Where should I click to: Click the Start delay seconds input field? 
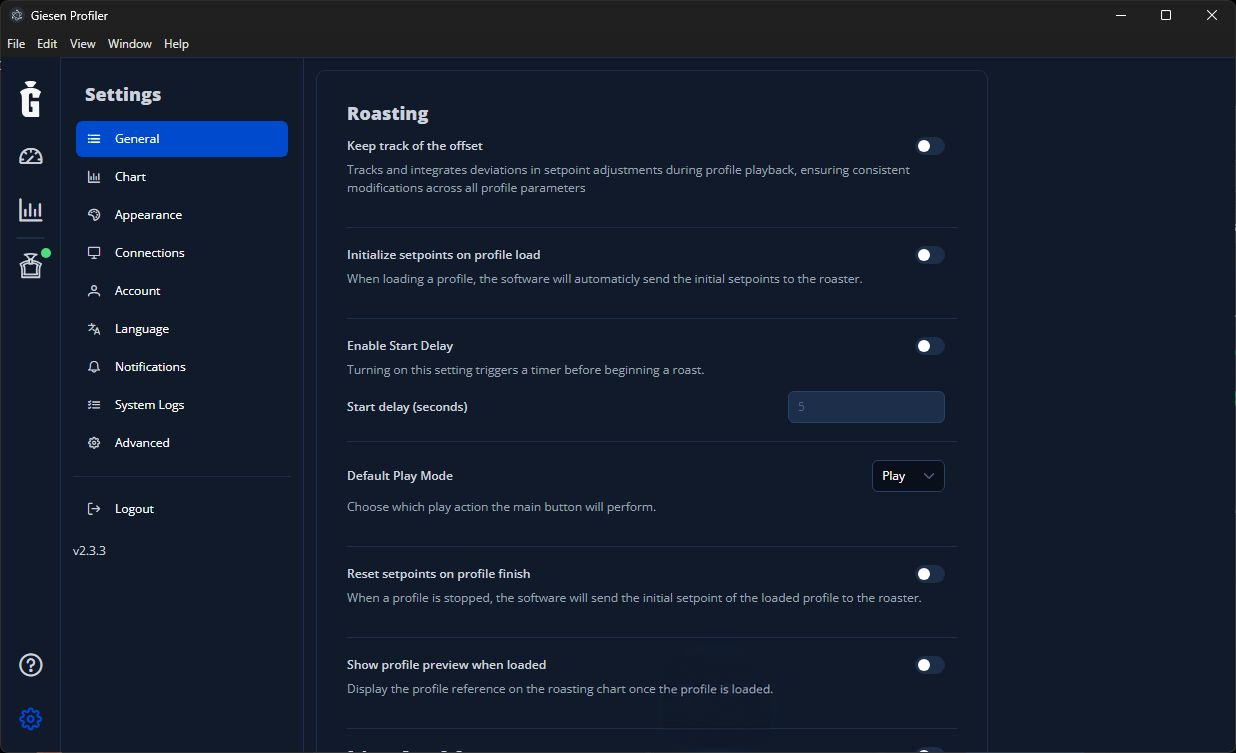866,407
